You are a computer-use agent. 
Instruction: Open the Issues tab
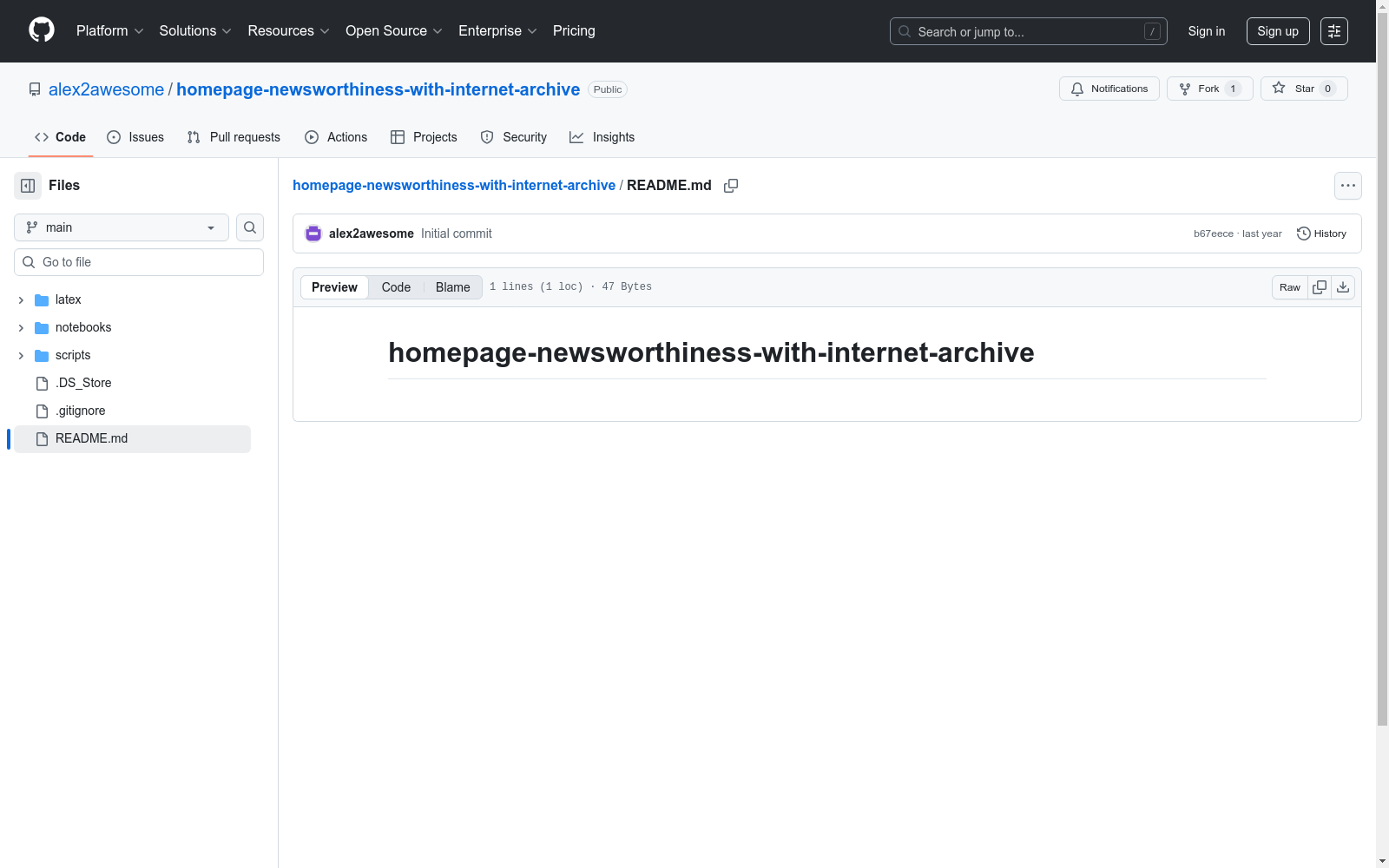pos(135,137)
